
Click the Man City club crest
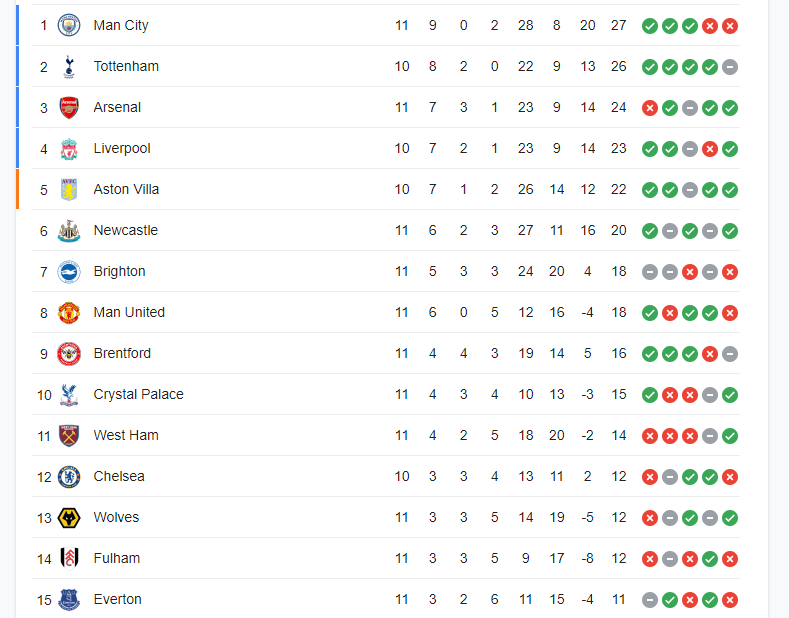[x=69, y=25]
